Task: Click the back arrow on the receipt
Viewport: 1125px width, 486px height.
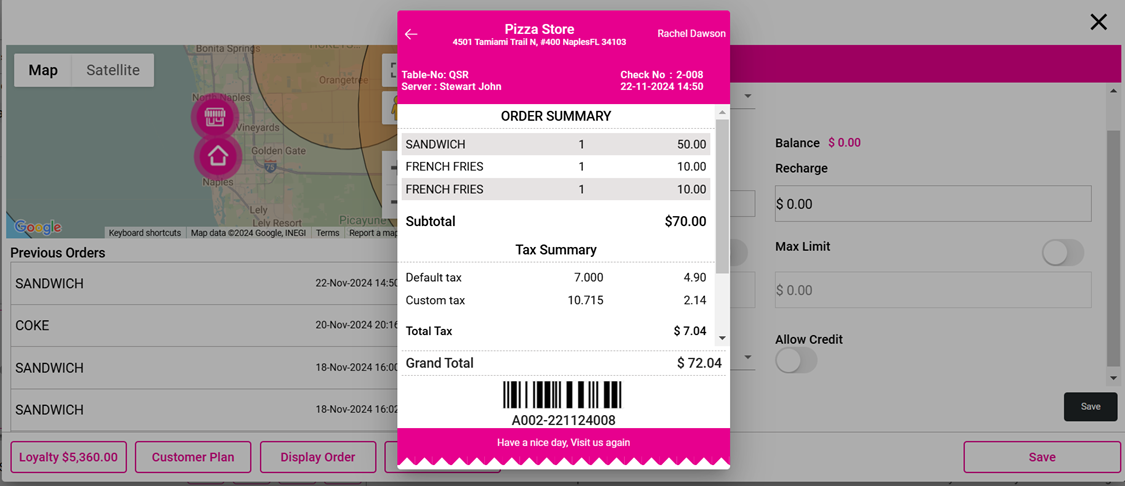Action: pos(411,34)
